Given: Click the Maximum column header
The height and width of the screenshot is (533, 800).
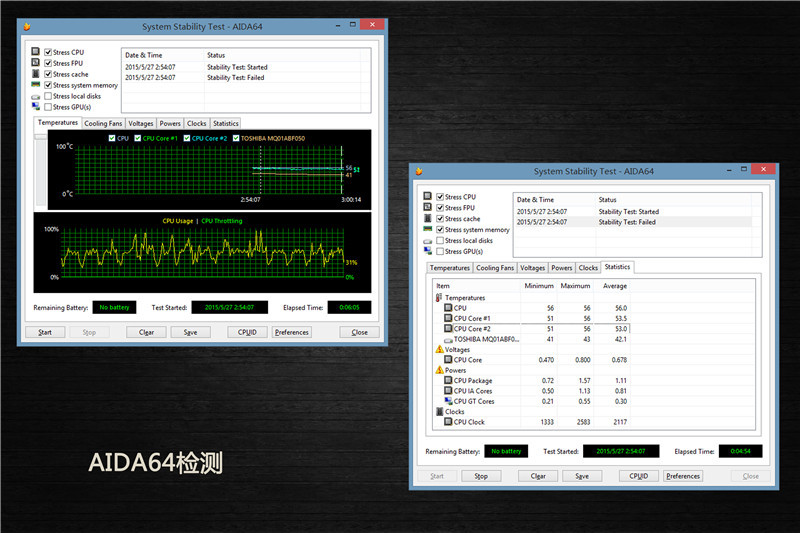Looking at the screenshot, I should coord(575,286).
